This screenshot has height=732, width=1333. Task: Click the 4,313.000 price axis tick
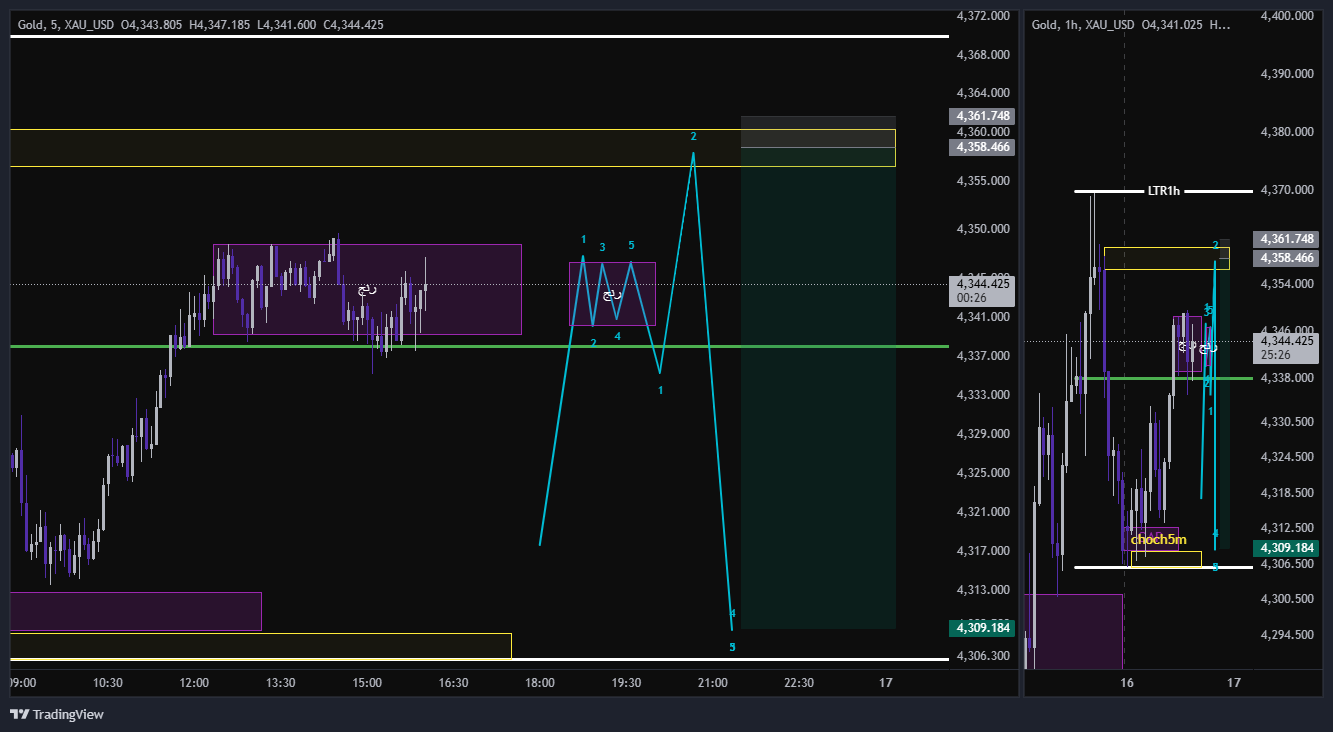point(984,590)
